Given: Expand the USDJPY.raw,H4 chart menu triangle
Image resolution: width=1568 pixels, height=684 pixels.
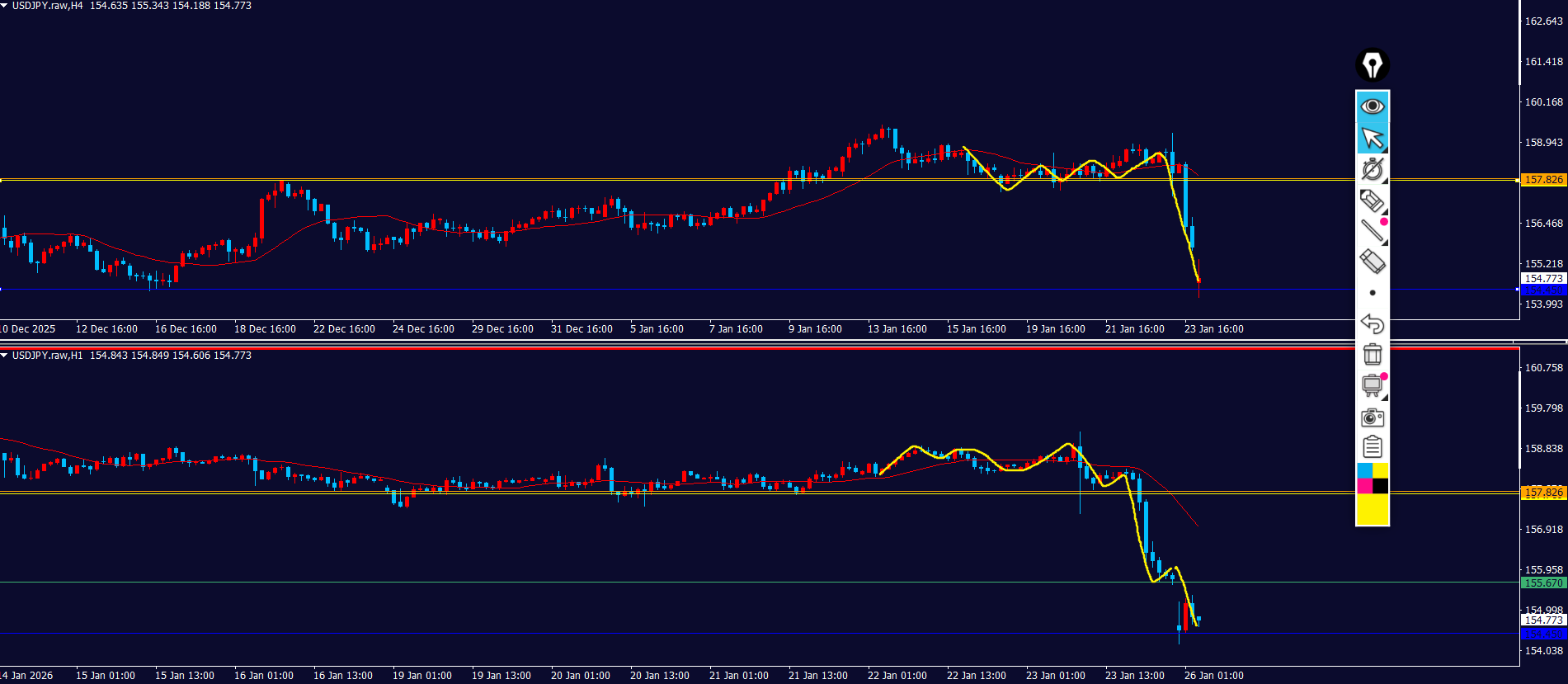Looking at the screenshot, I should pos(5,6).
